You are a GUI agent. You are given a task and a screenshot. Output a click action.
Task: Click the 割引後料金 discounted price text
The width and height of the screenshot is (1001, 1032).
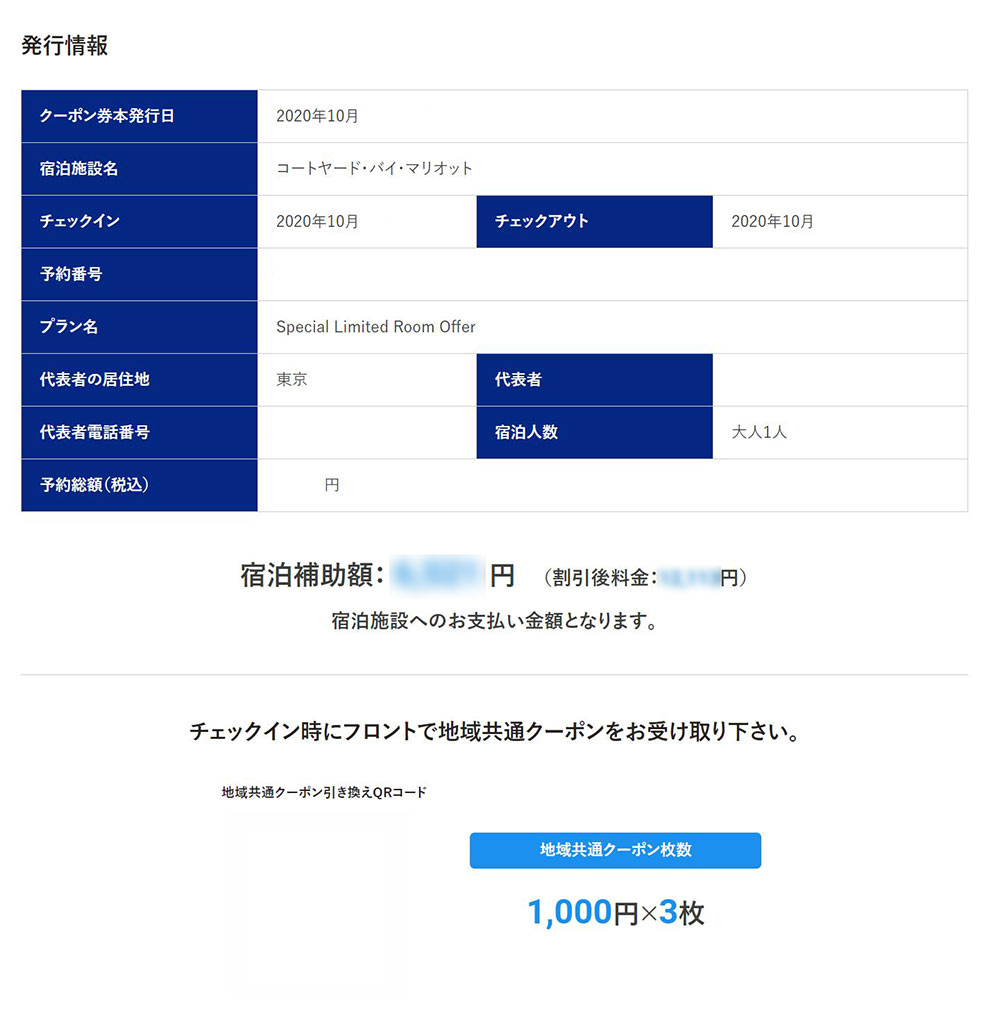pos(644,577)
